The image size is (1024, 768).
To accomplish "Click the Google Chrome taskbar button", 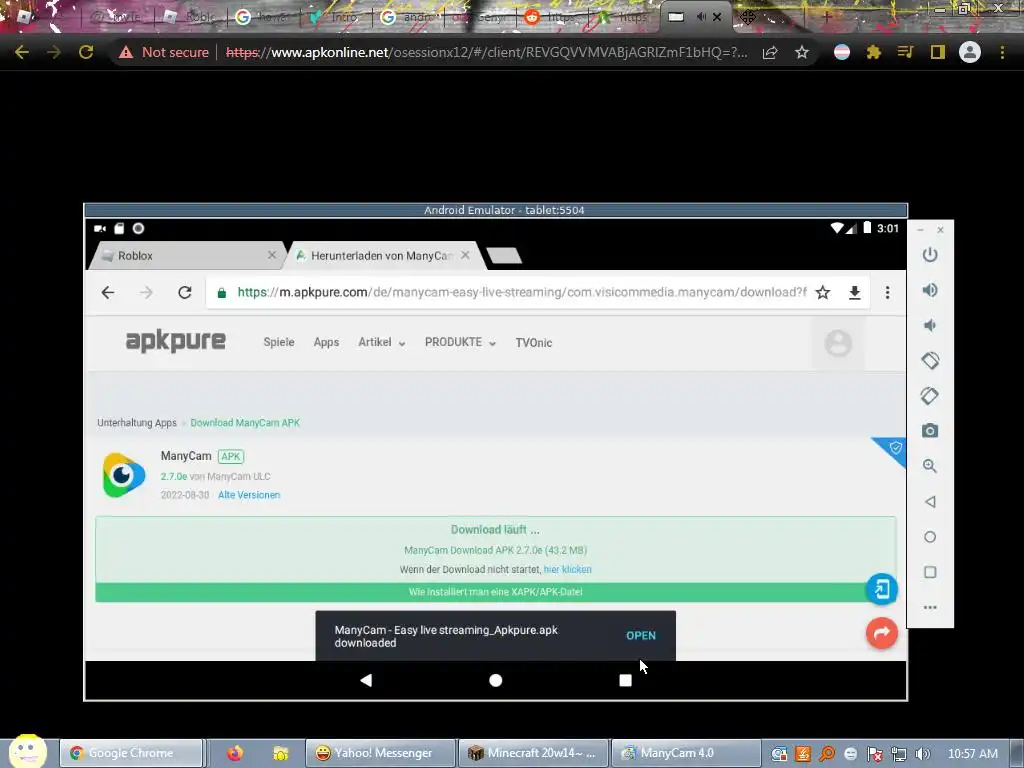I will click(x=131, y=753).
